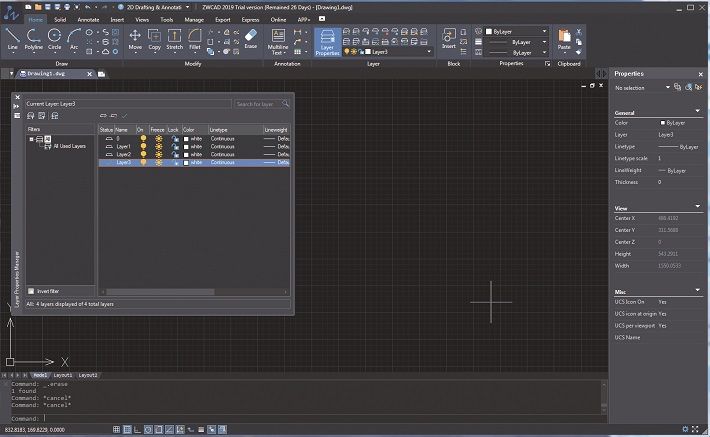Click the Cut scissors icon in Clipboard
Screen dimensions: 710x437
pyautogui.click(x=579, y=32)
